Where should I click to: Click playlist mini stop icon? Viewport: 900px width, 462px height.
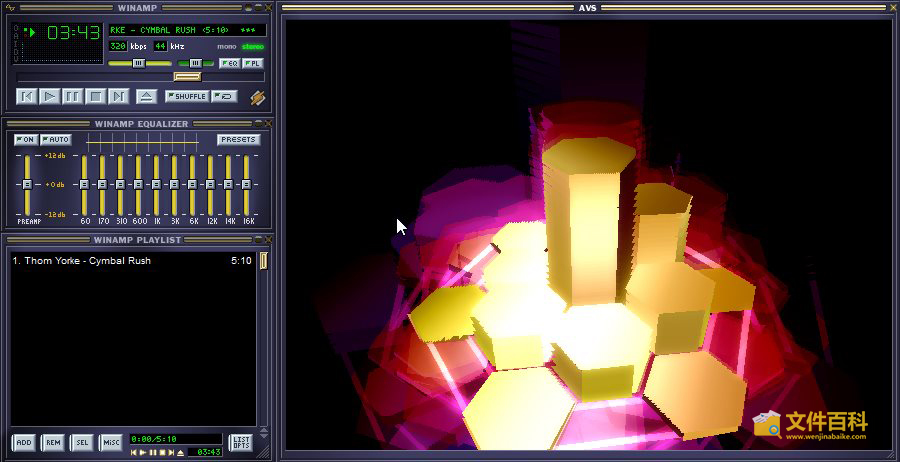(x=162, y=453)
